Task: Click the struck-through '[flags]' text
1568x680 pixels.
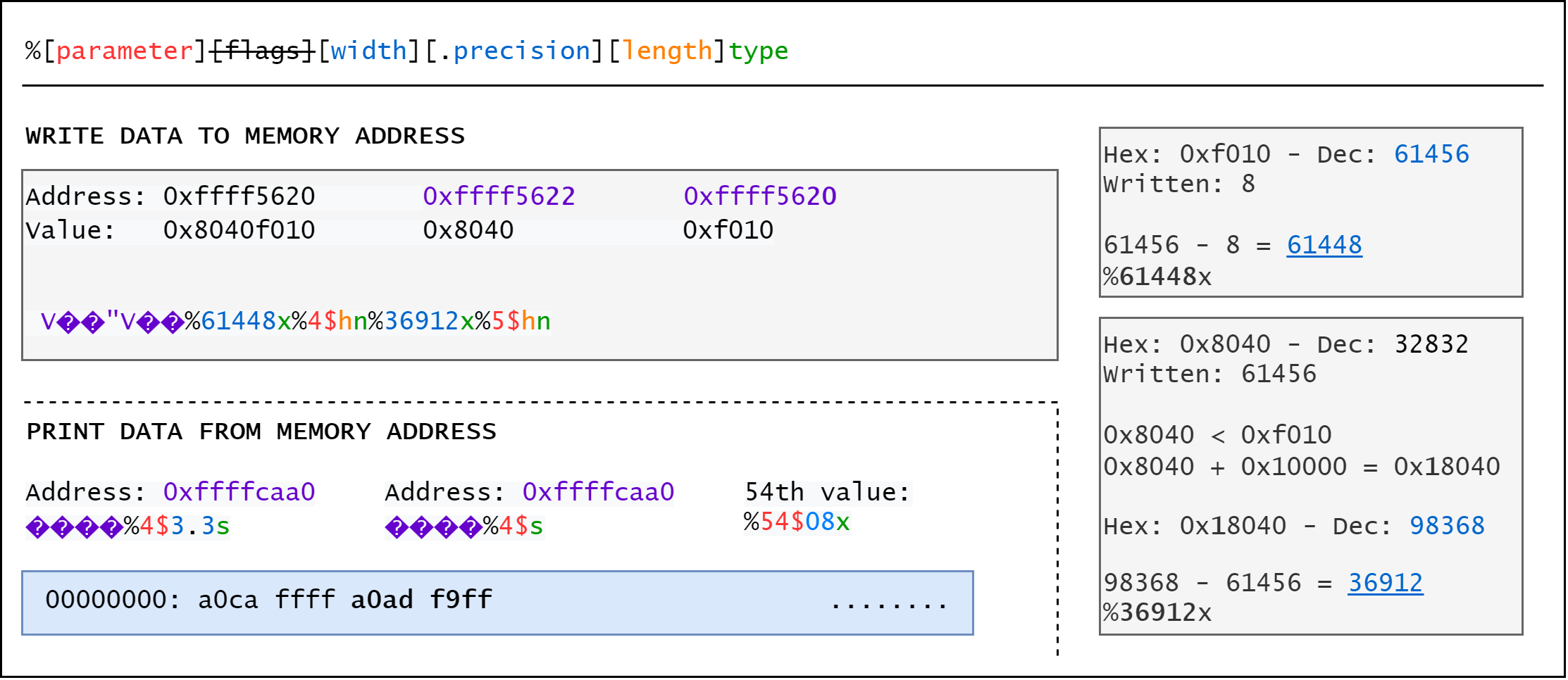Action: click(262, 51)
